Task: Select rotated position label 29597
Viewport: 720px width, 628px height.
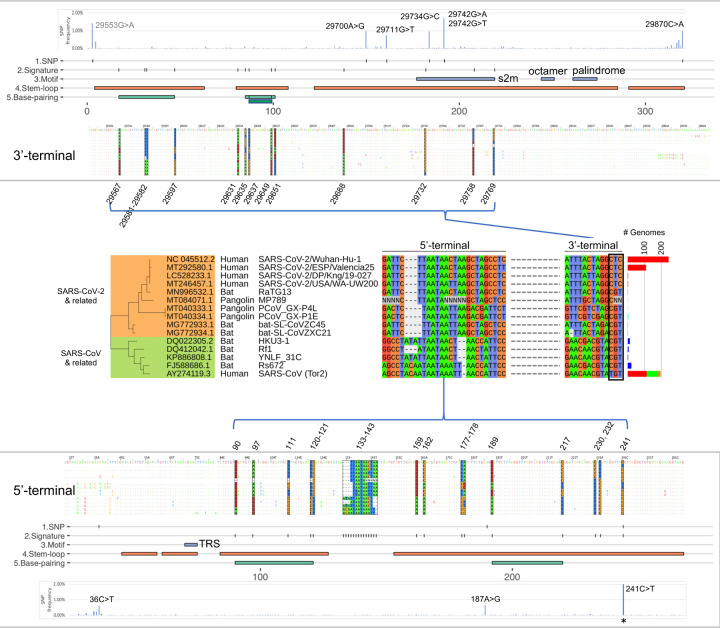Action: (x=169, y=193)
